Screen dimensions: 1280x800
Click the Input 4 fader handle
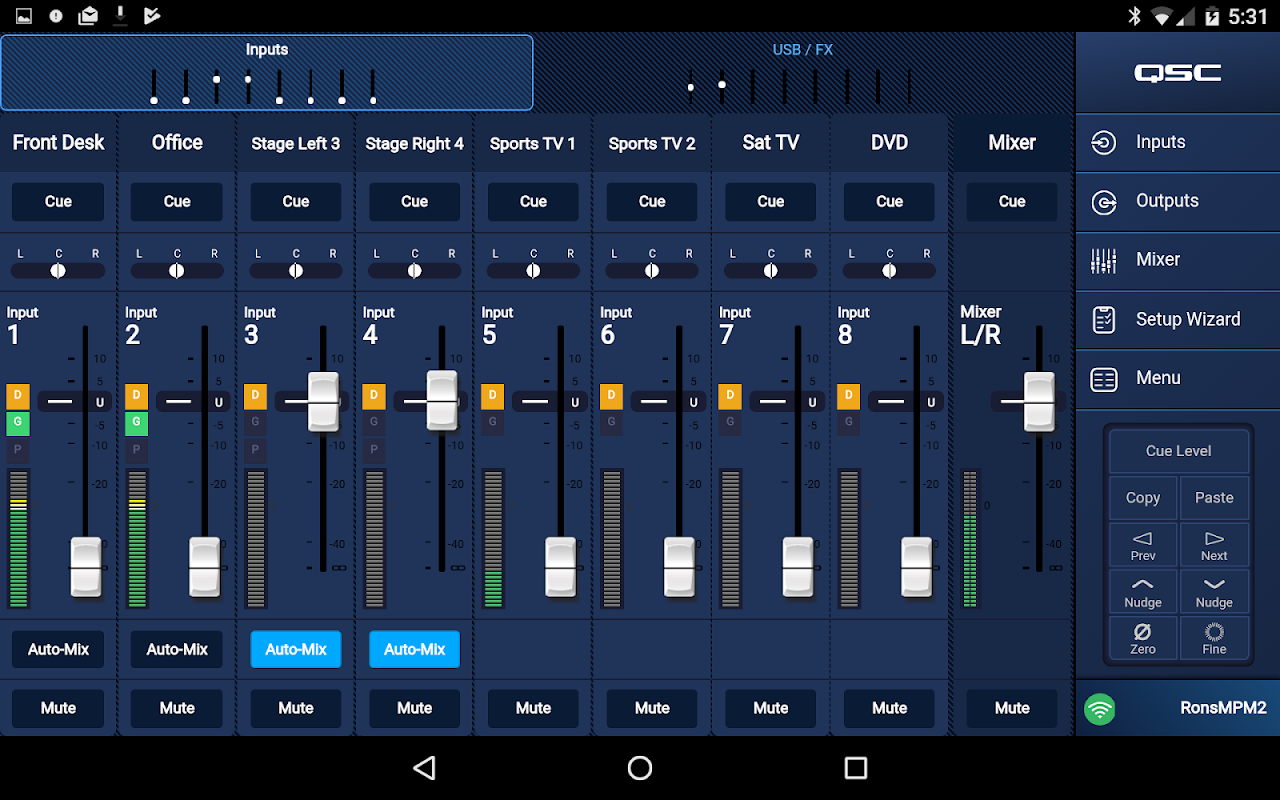point(442,401)
